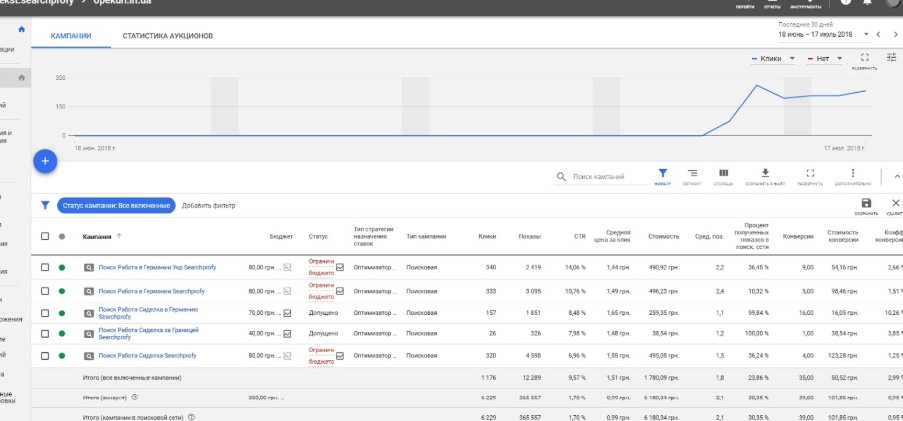Click the 70,00 грн. budget cell

(x=265, y=313)
